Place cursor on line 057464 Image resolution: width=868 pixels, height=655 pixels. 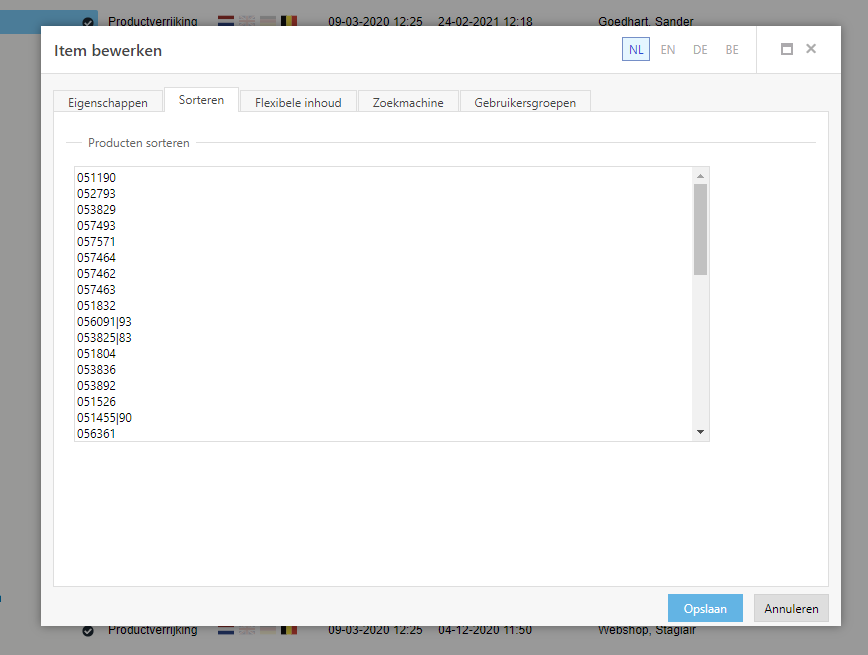tap(96, 257)
